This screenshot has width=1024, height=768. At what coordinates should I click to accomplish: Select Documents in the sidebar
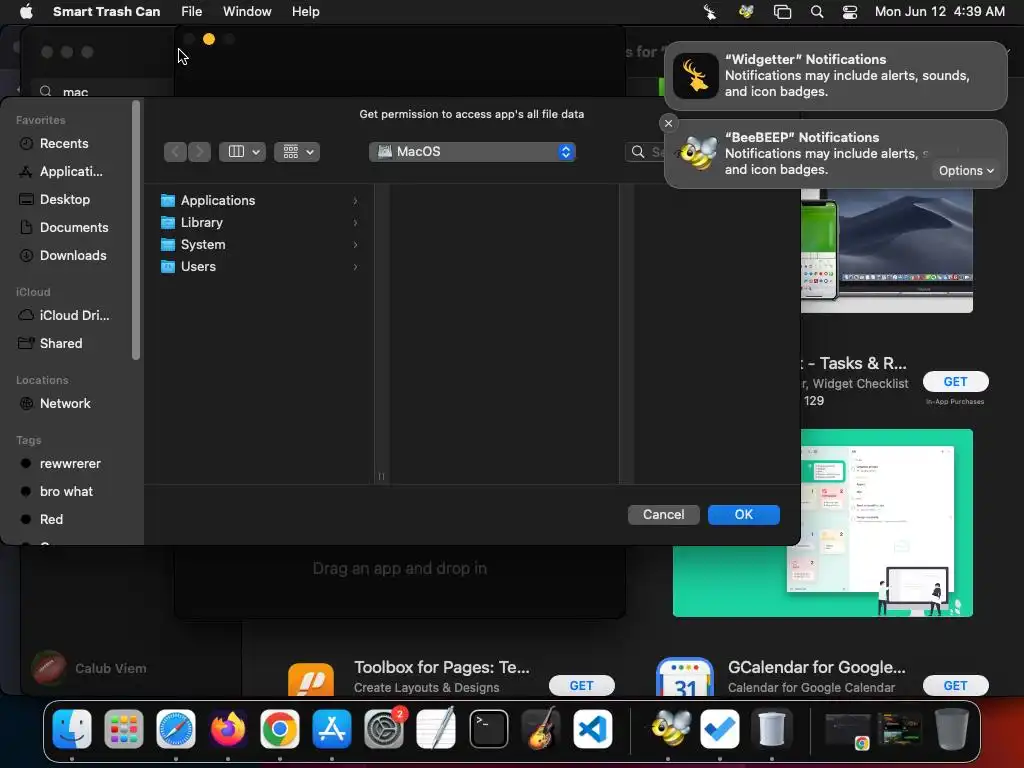(x=74, y=228)
